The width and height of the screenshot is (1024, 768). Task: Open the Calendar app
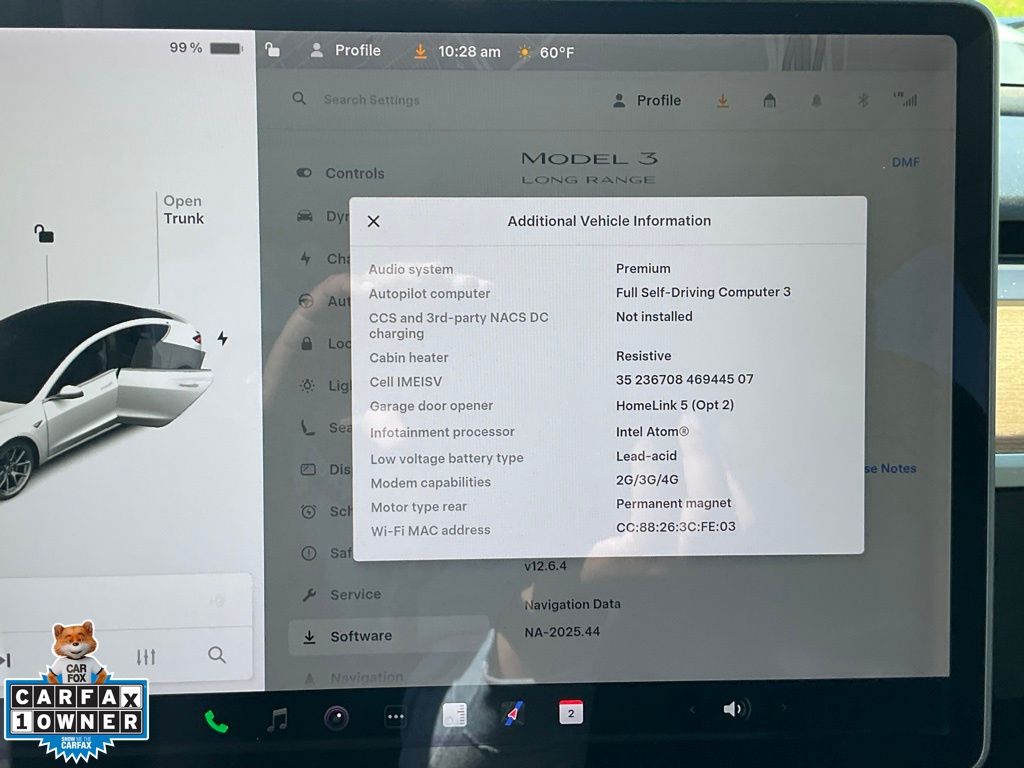tap(570, 713)
